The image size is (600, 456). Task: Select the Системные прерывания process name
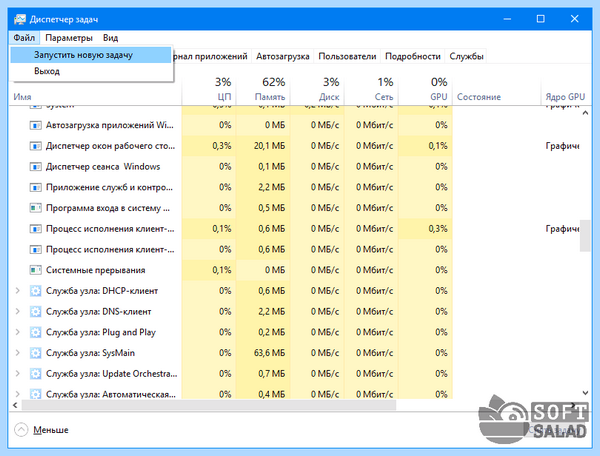(95, 270)
